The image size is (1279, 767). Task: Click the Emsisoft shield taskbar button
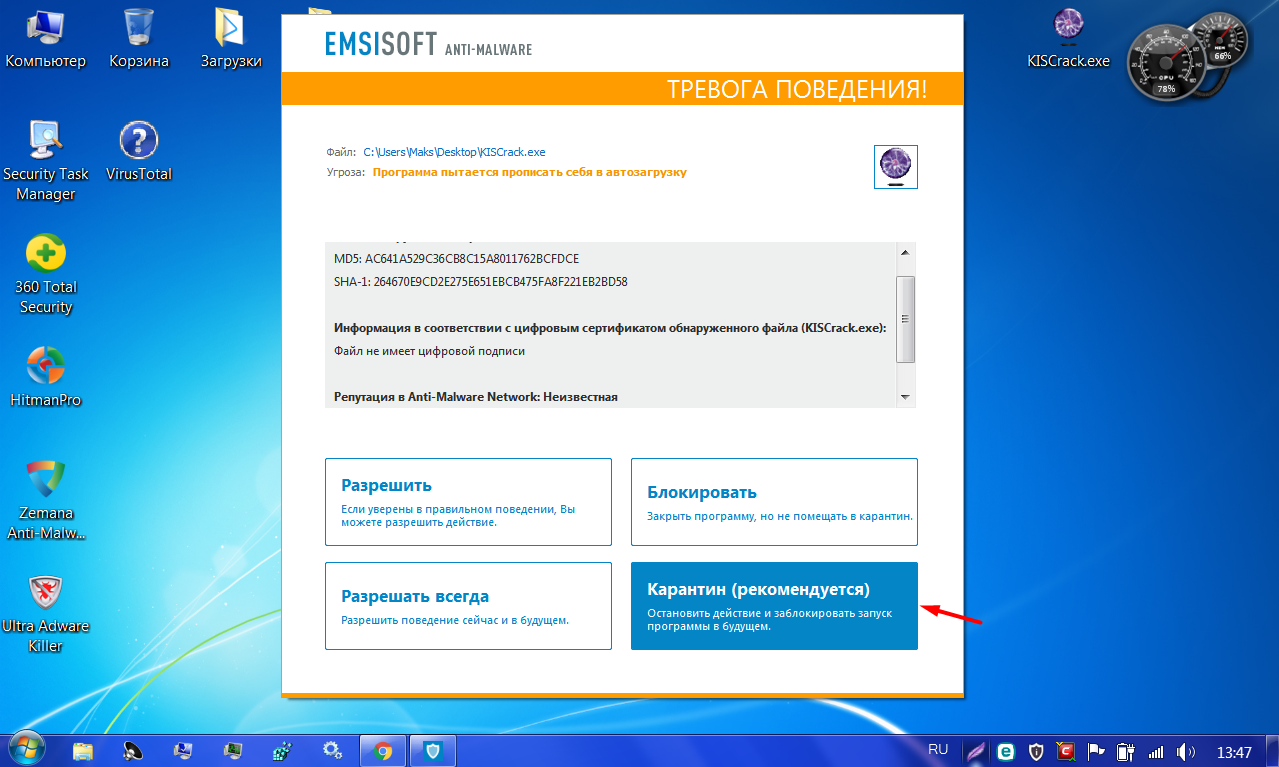[433, 749]
